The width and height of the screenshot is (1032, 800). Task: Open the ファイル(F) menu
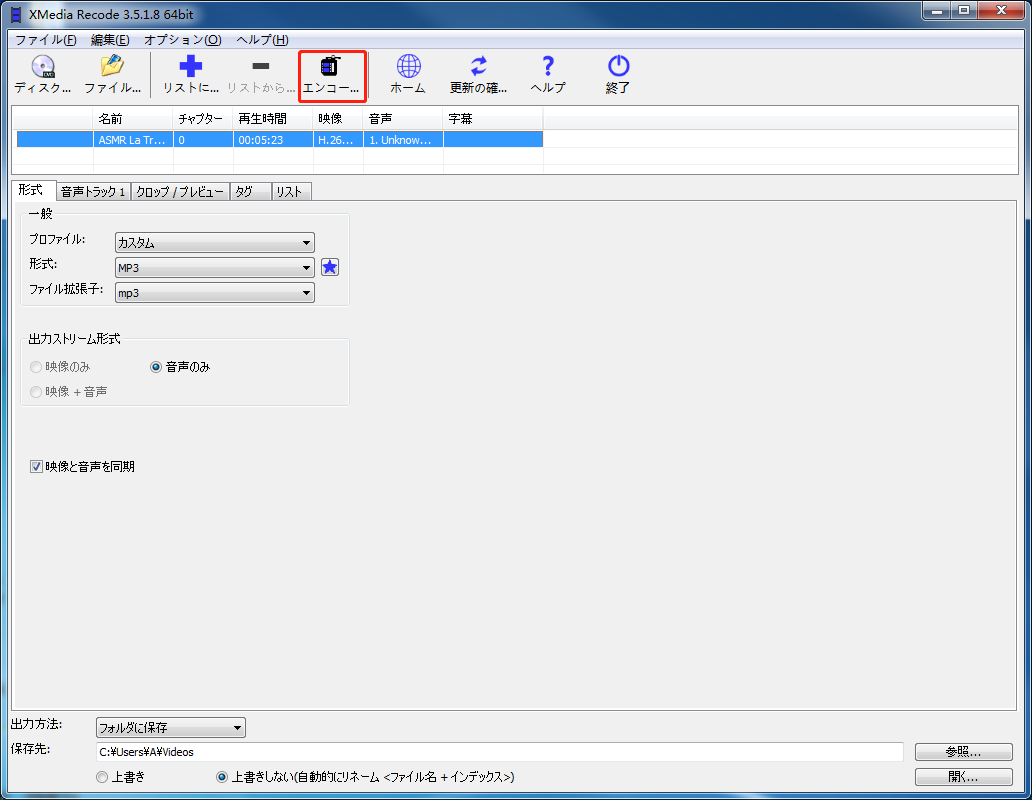(46, 39)
